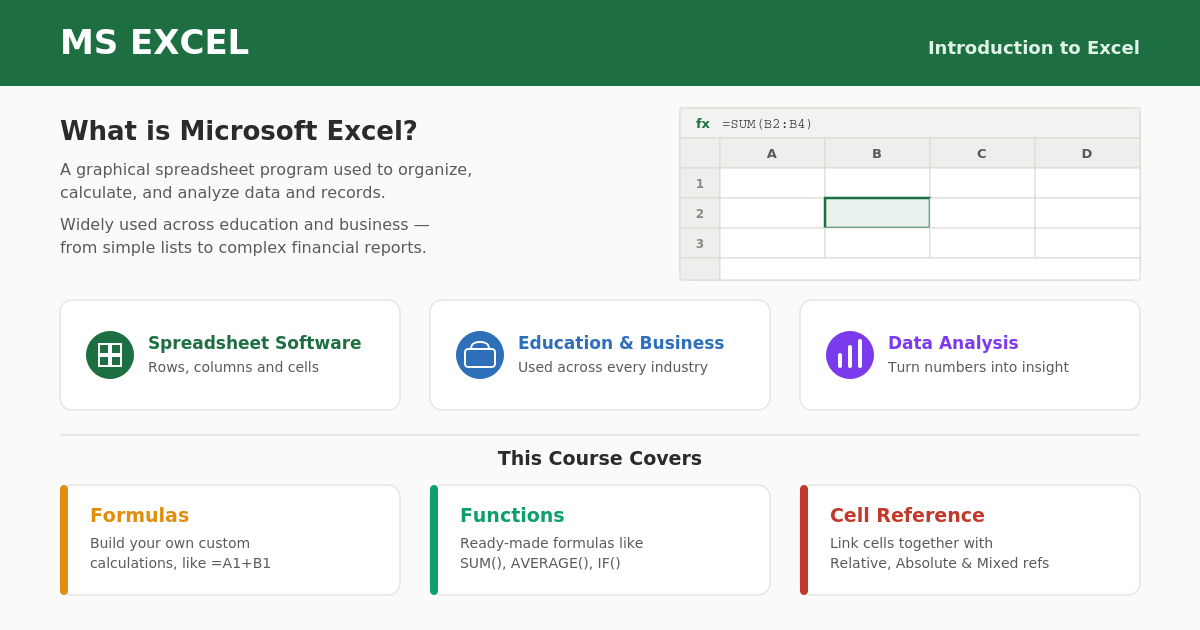Click the Data Analysis card title
Viewport: 1200px width, 630px height.
click(953, 343)
